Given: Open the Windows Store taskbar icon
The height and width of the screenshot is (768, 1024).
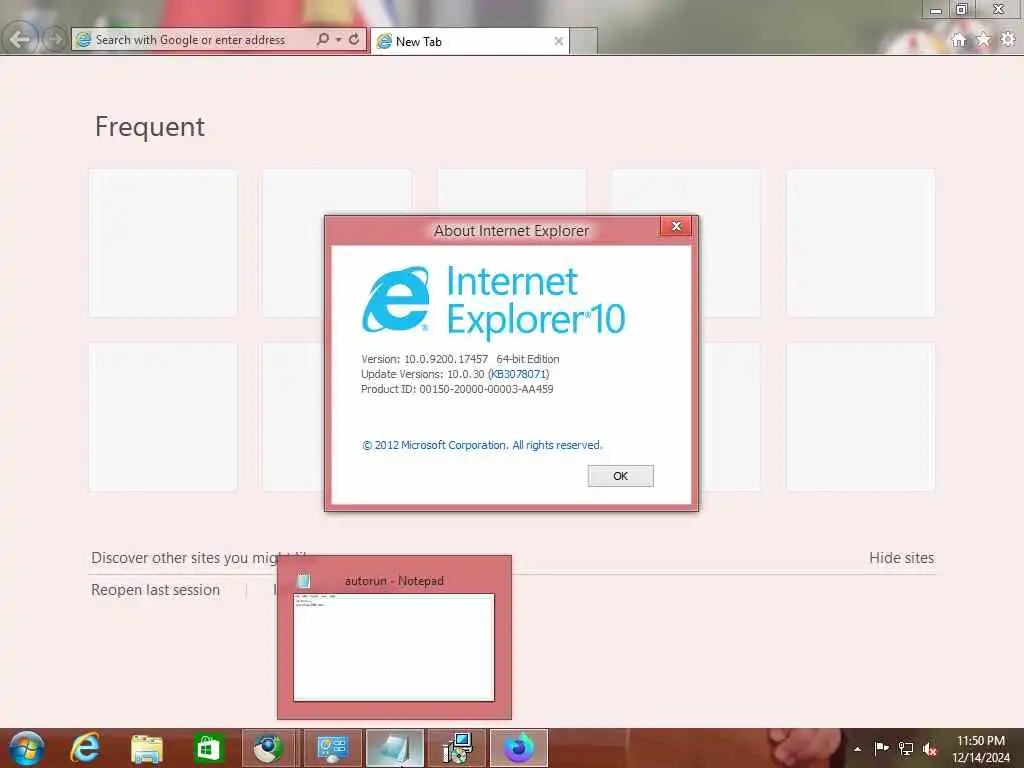Looking at the screenshot, I should (x=208, y=748).
